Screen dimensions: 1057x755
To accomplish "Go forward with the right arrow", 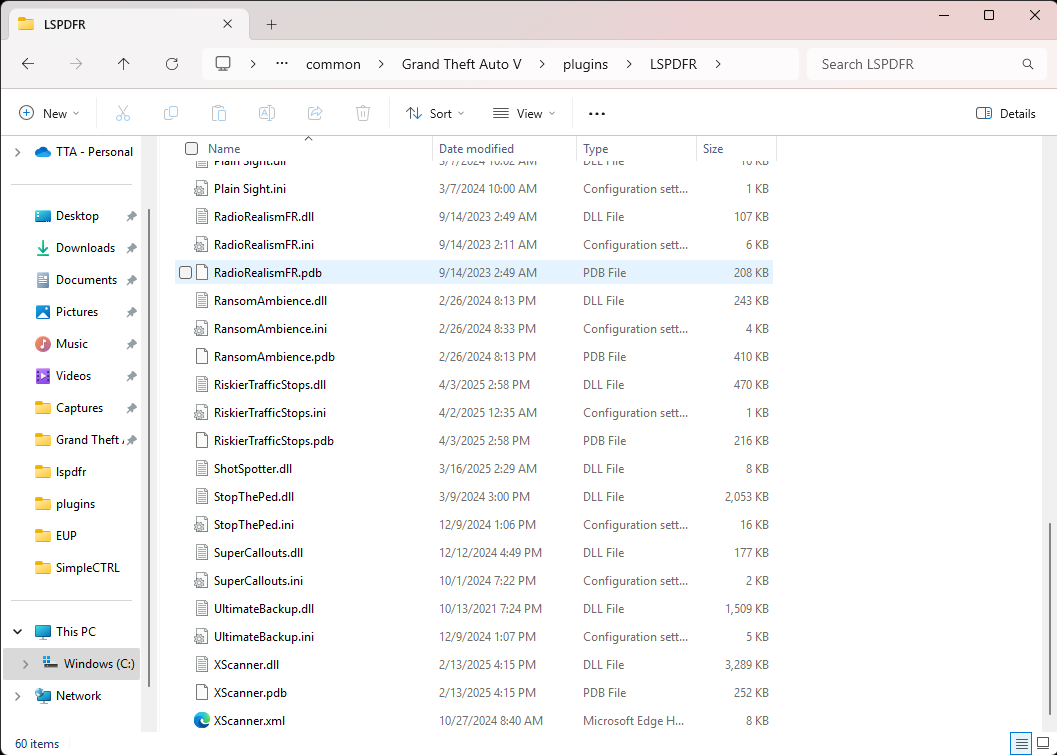I will 76,64.
